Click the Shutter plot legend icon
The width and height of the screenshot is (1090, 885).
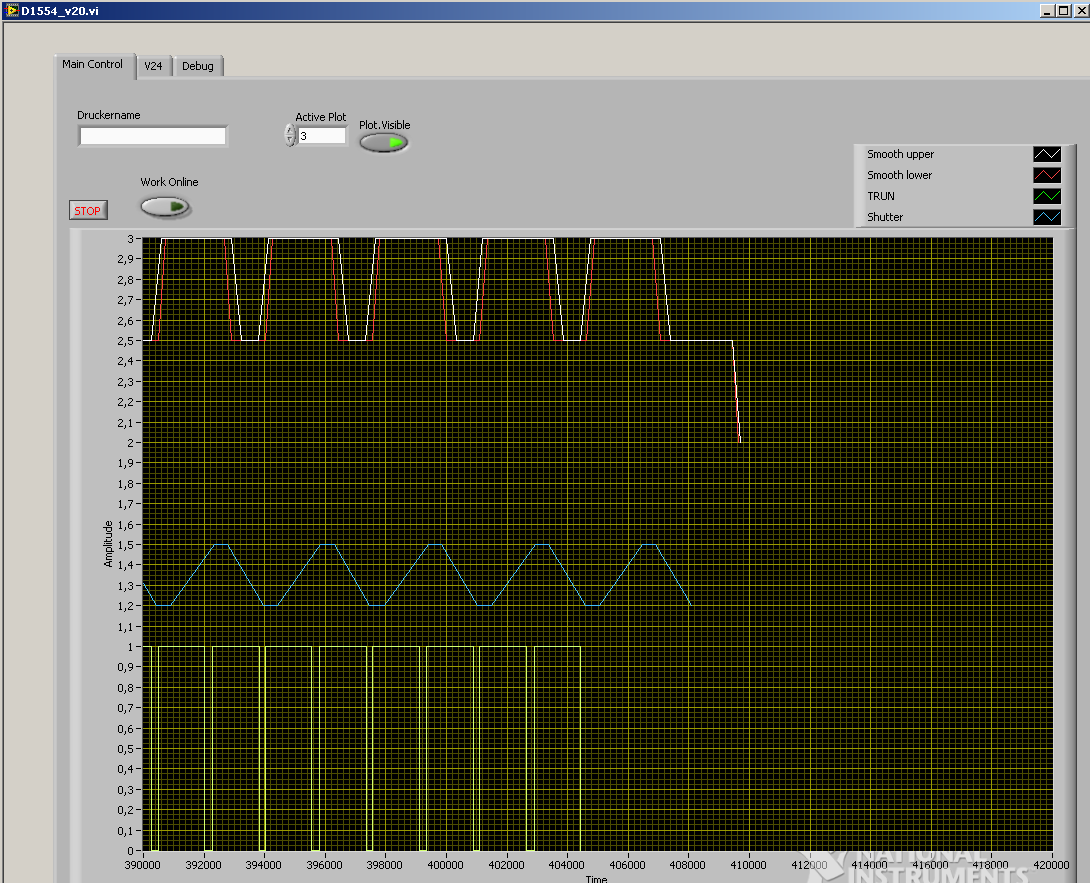pyautogui.click(x=1046, y=217)
